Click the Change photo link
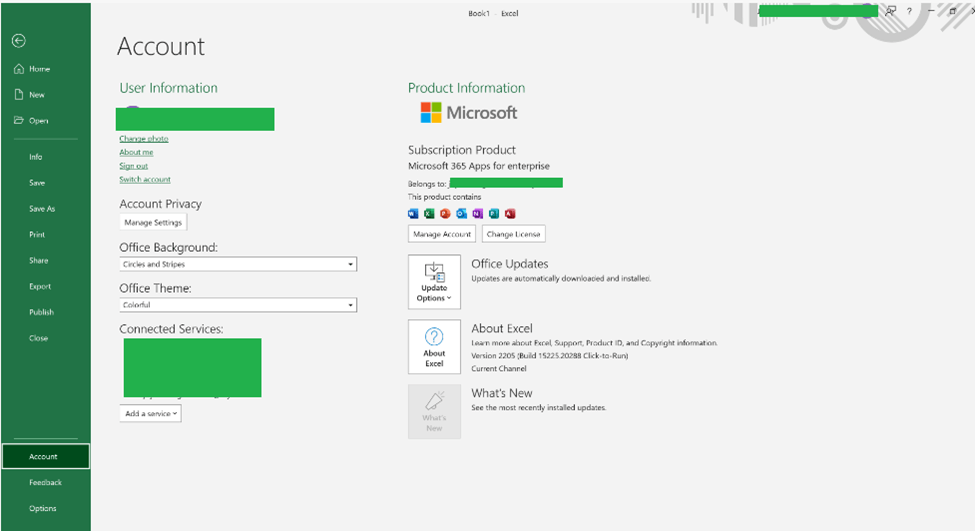The height and width of the screenshot is (531, 975). pos(144,139)
